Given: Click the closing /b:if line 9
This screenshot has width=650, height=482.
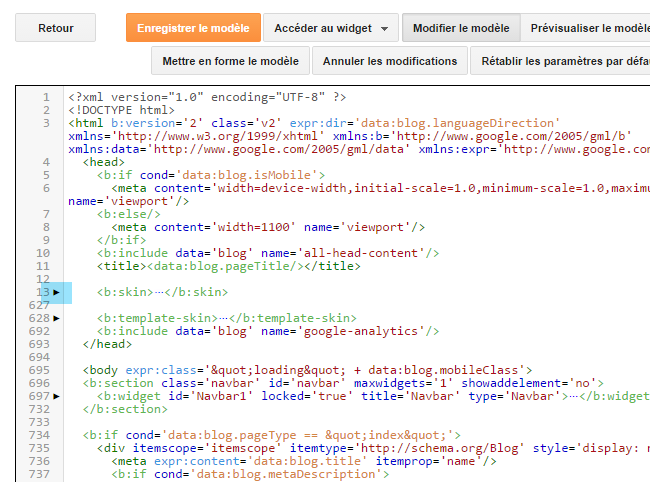Looking at the screenshot, I should 121,240.
